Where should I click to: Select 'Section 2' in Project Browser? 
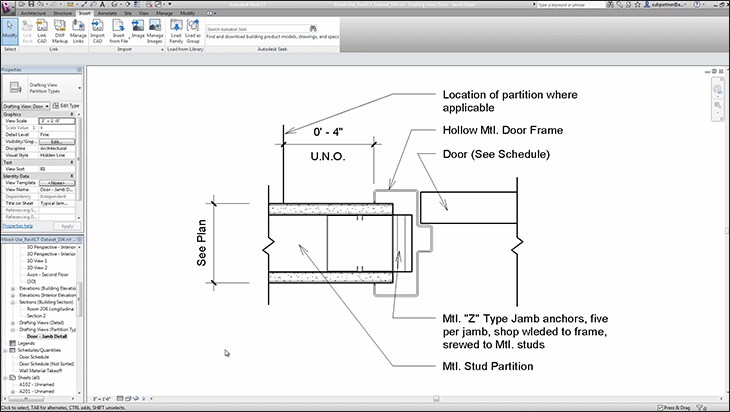[x=36, y=316]
